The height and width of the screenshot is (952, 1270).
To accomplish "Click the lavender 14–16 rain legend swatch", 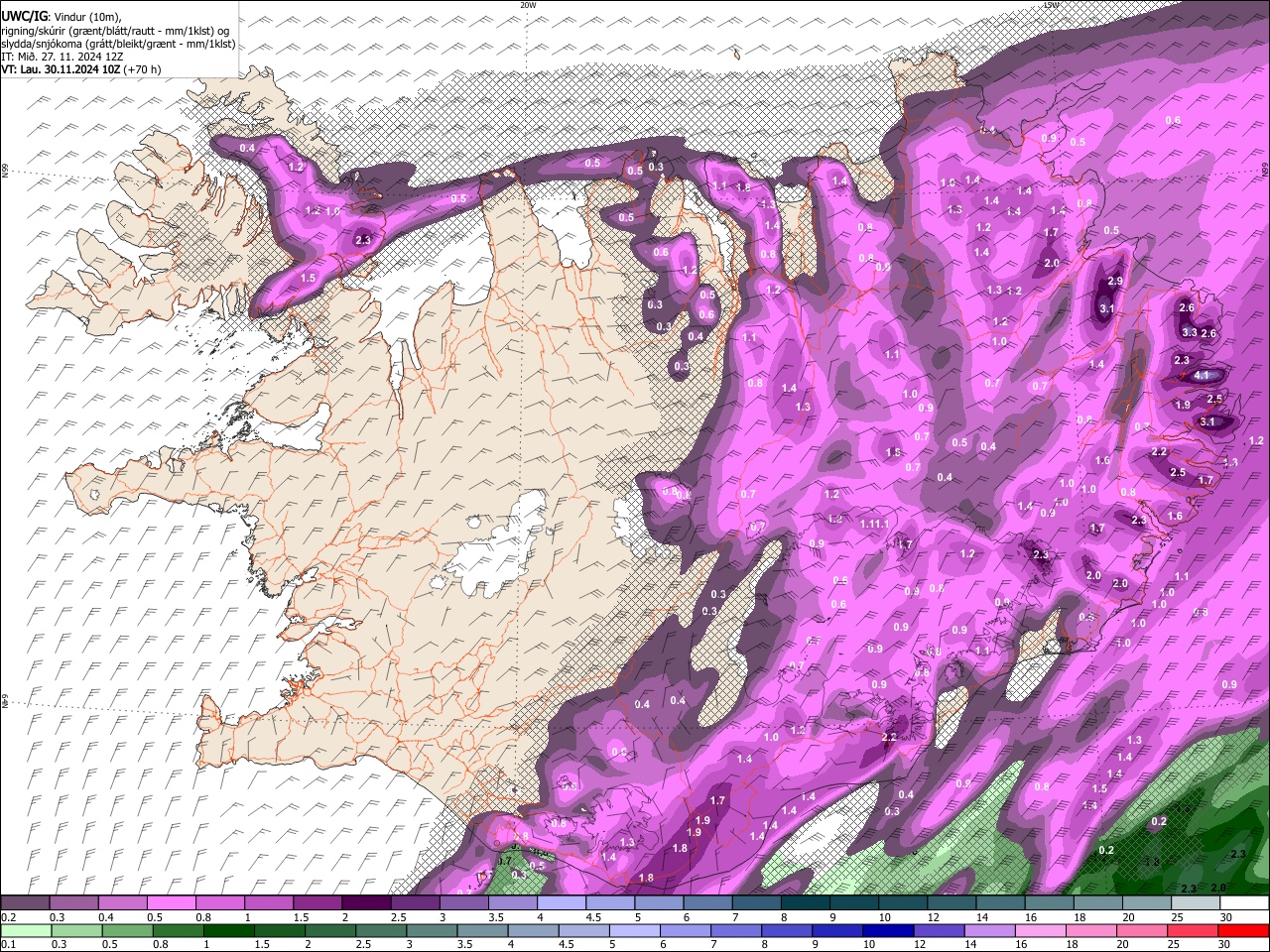I will pos(989,931).
